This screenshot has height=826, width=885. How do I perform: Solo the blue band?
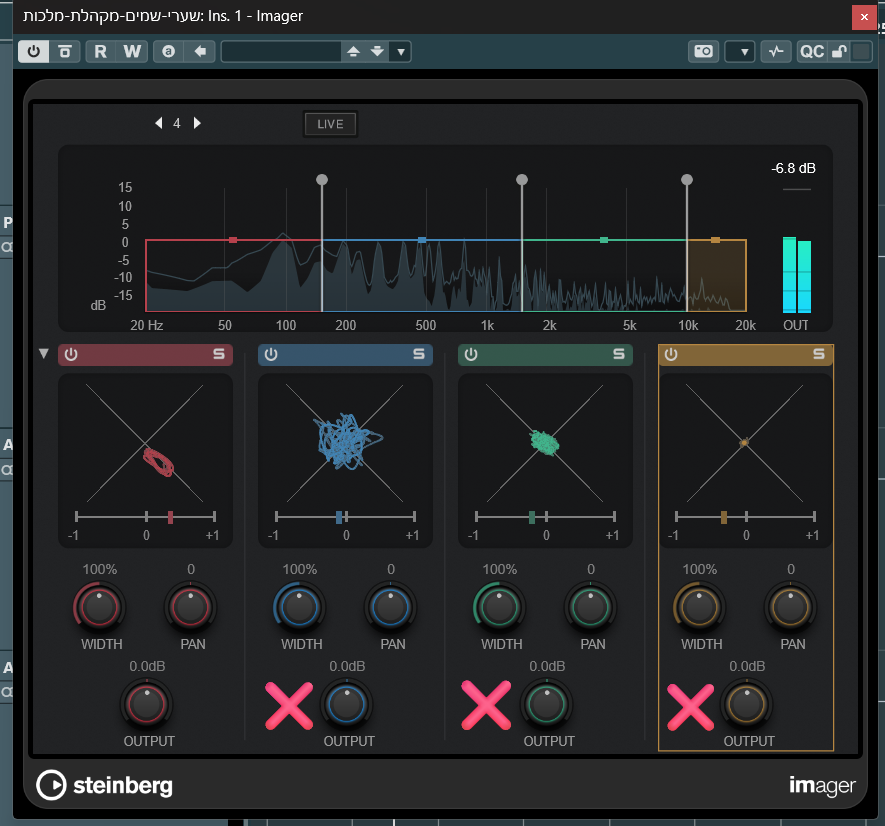point(419,354)
